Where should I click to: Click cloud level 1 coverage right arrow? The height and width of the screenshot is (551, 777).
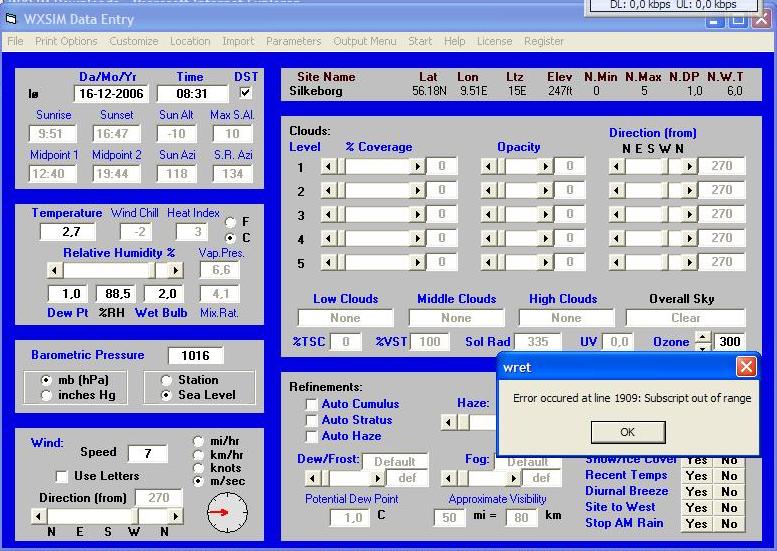click(418, 166)
